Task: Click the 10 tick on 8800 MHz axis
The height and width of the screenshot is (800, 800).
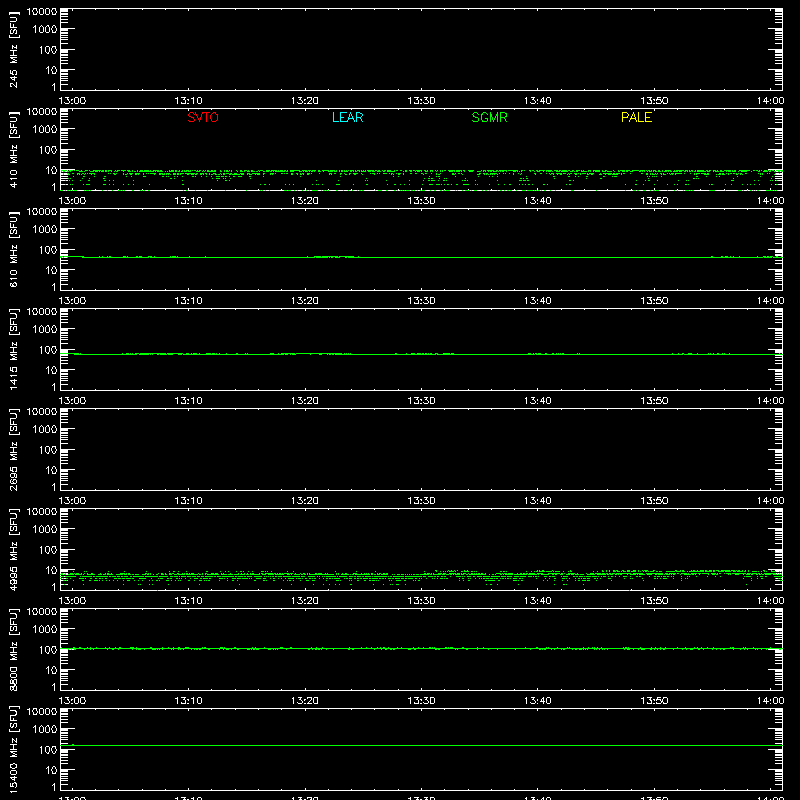Action: (x=51, y=670)
